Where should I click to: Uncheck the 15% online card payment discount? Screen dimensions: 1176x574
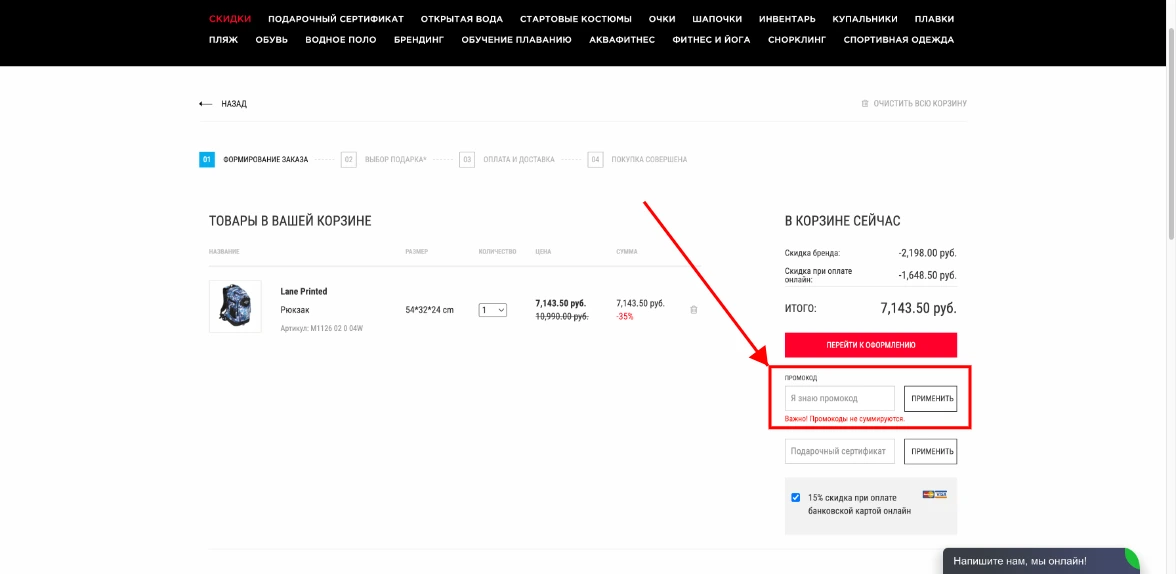click(x=796, y=498)
